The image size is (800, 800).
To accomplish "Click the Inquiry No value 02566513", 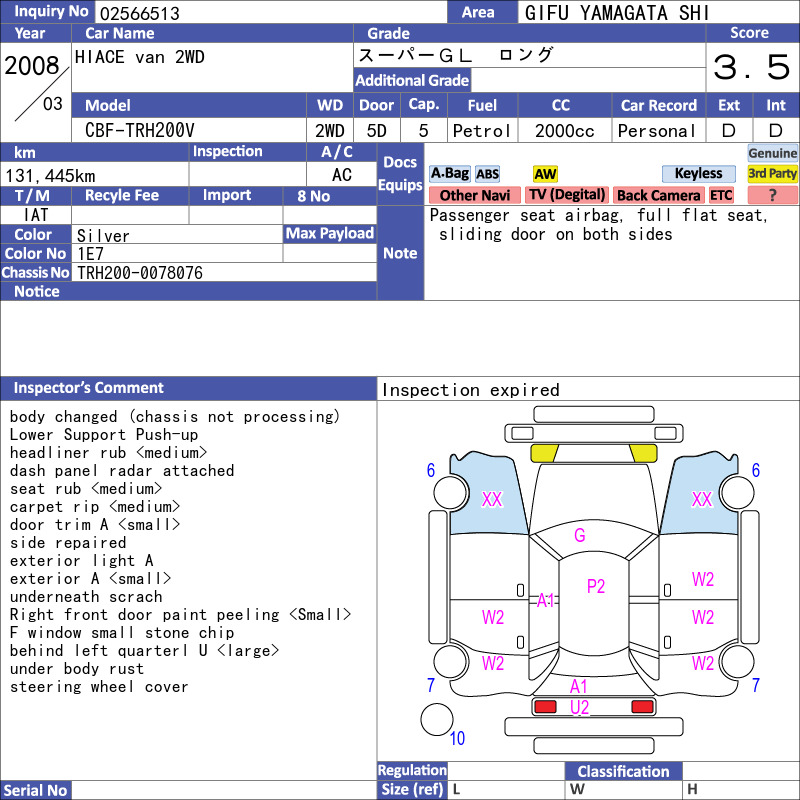I will [x=139, y=13].
